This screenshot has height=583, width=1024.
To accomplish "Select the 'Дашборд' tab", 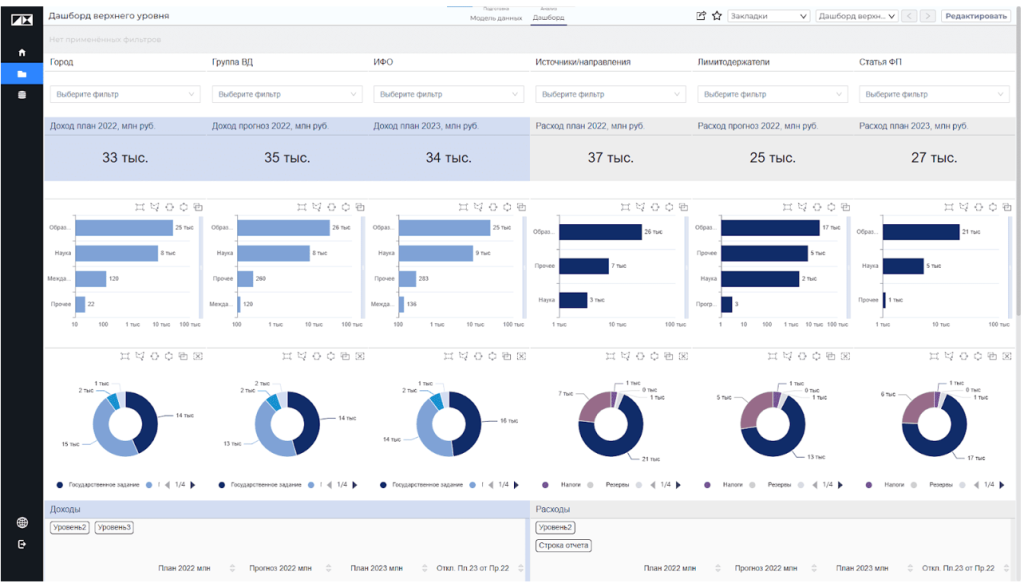I will [548, 18].
